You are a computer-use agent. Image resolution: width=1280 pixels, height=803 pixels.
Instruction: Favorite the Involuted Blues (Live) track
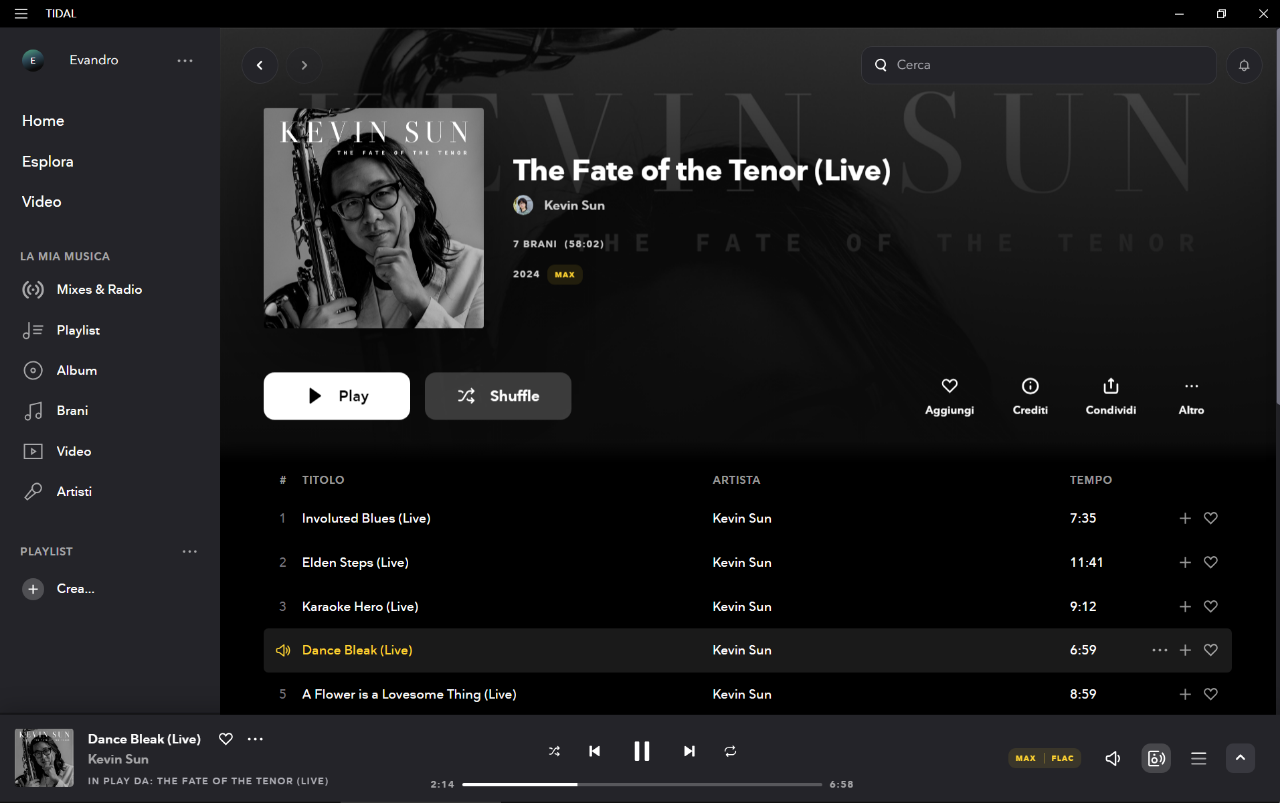(x=1210, y=518)
